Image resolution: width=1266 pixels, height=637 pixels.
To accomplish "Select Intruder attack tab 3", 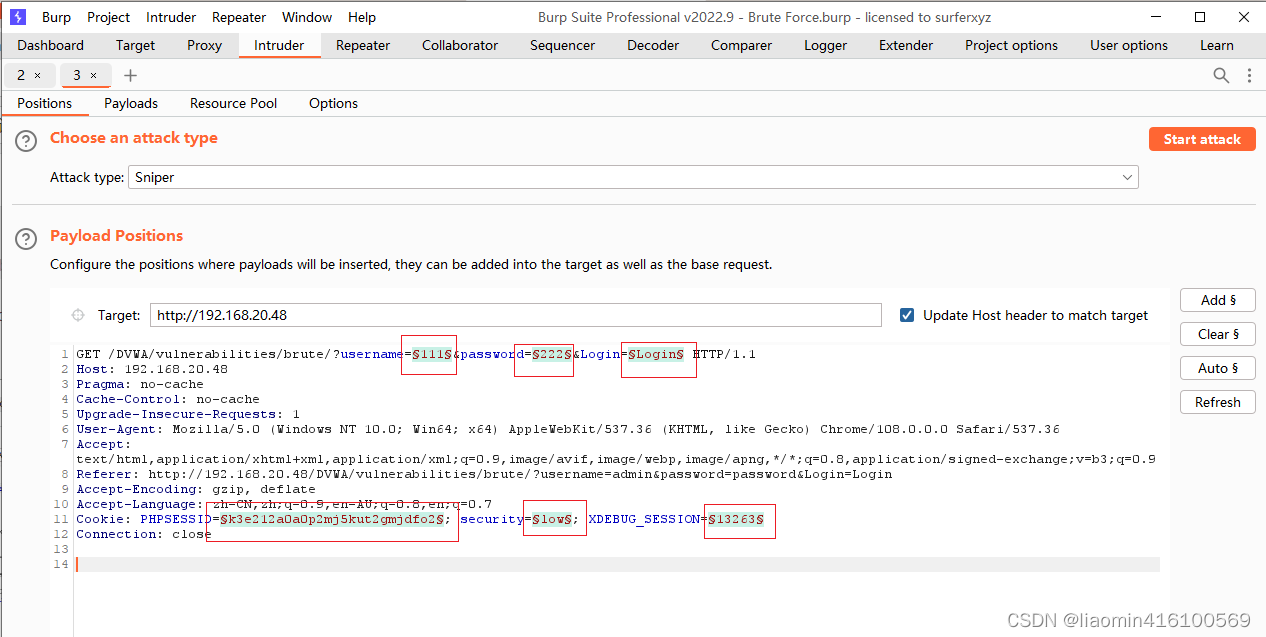I will [x=77, y=75].
